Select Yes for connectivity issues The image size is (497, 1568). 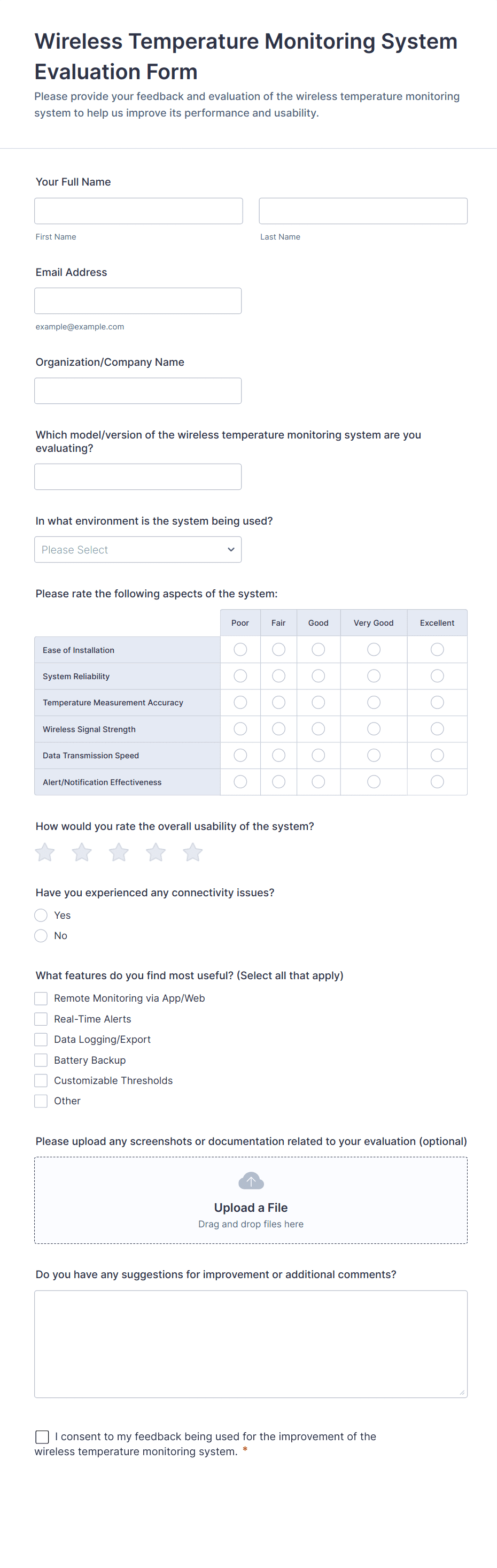pyautogui.click(x=41, y=916)
